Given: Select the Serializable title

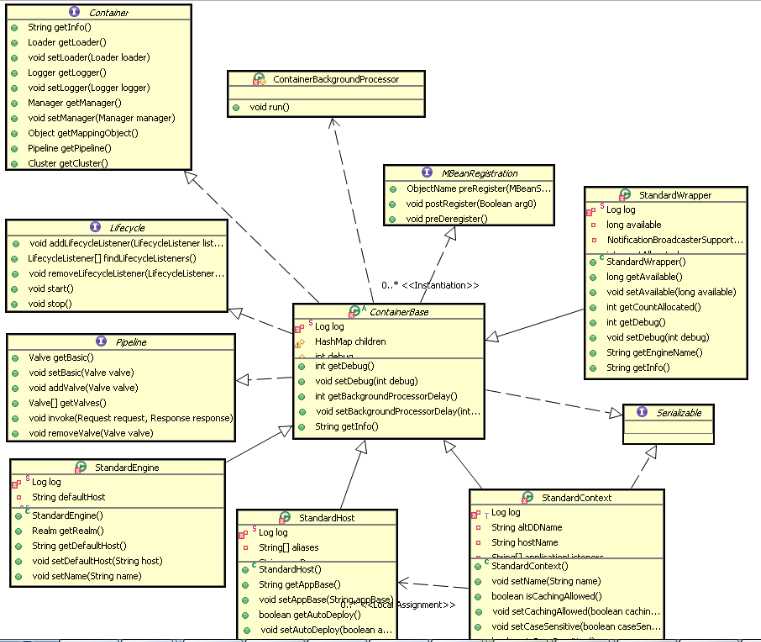Looking at the screenshot, I should 679,412.
